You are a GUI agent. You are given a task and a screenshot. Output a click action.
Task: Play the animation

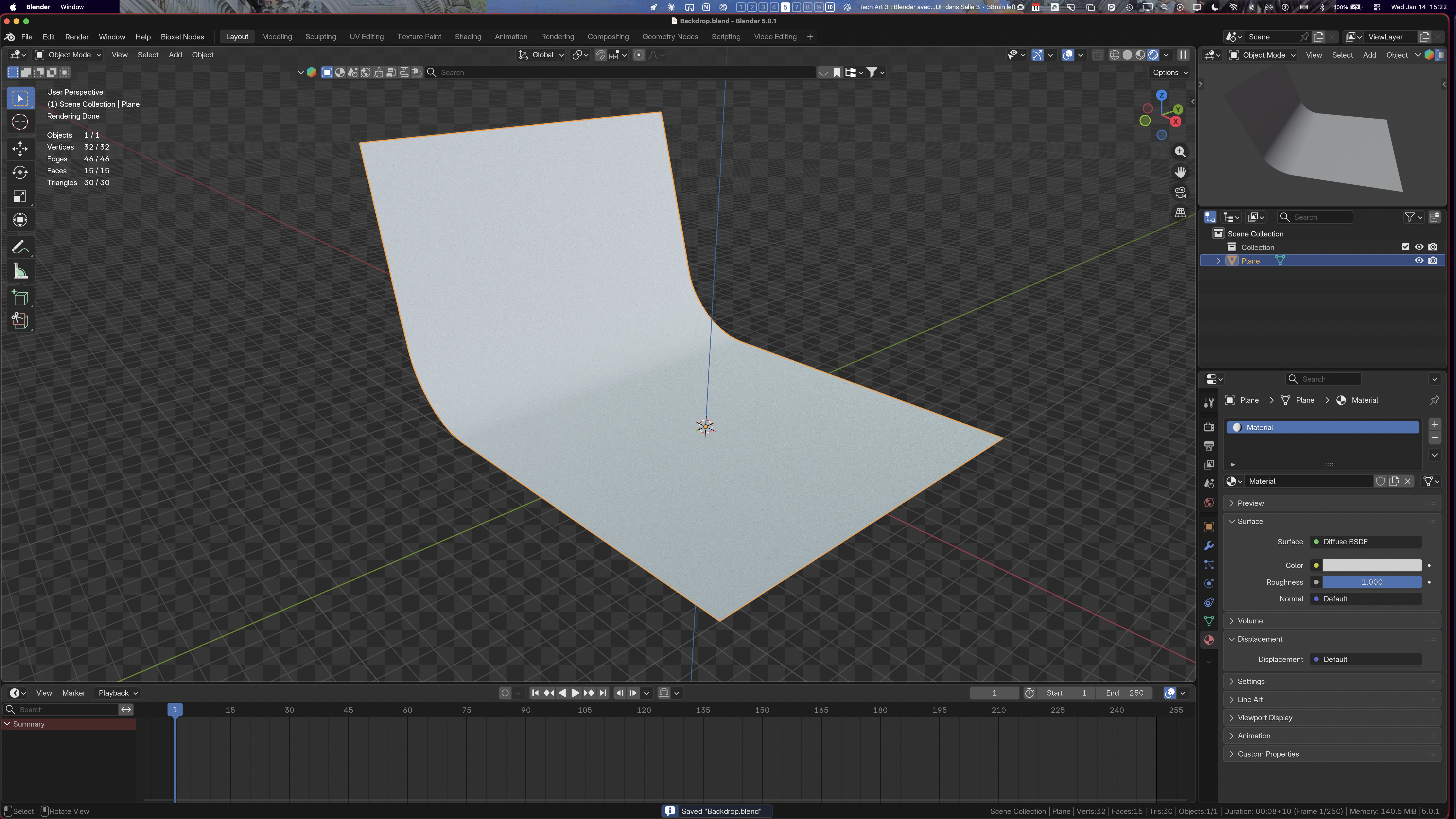click(575, 693)
